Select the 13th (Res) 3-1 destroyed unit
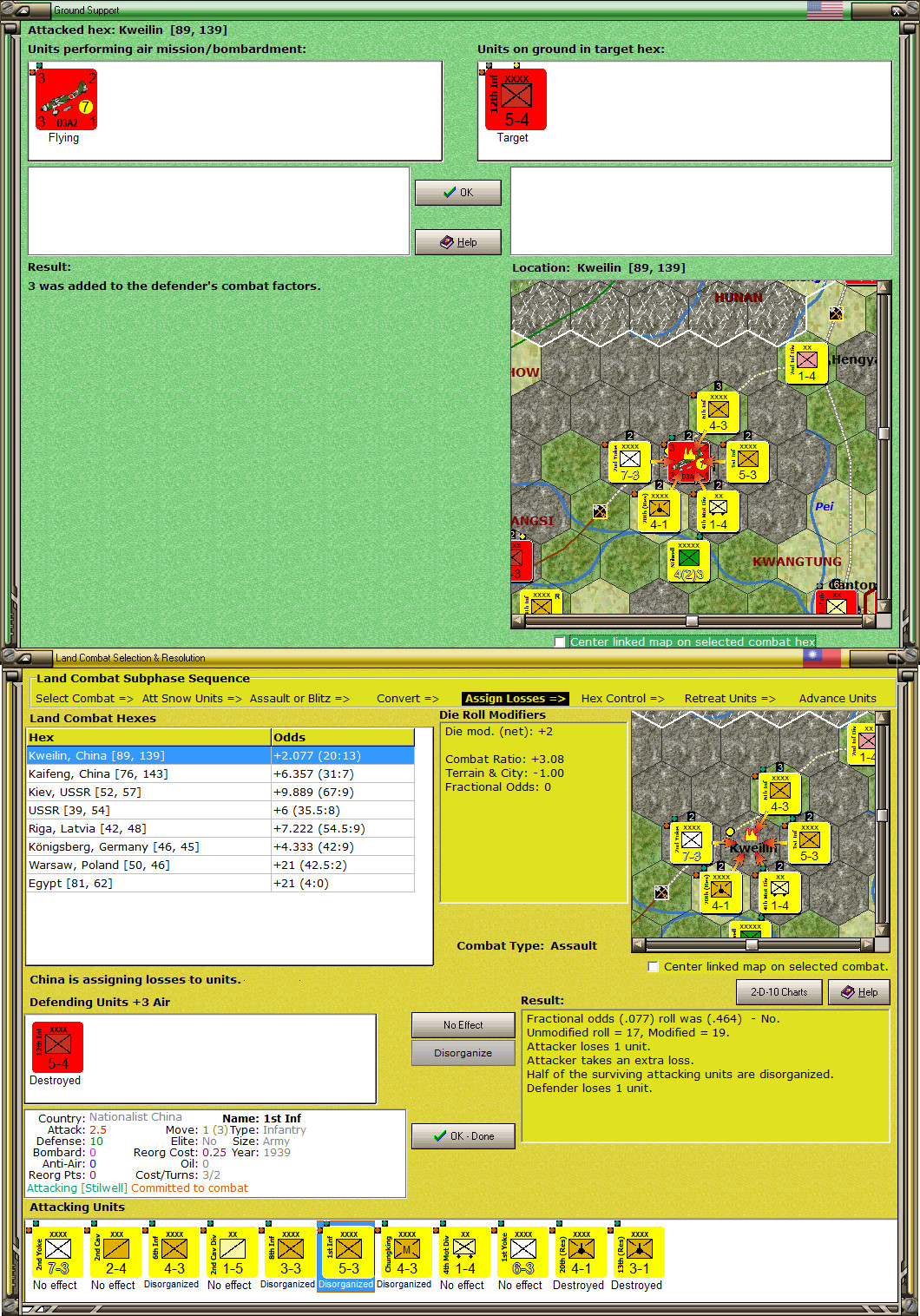This screenshot has height=1316, width=920. click(x=639, y=1252)
